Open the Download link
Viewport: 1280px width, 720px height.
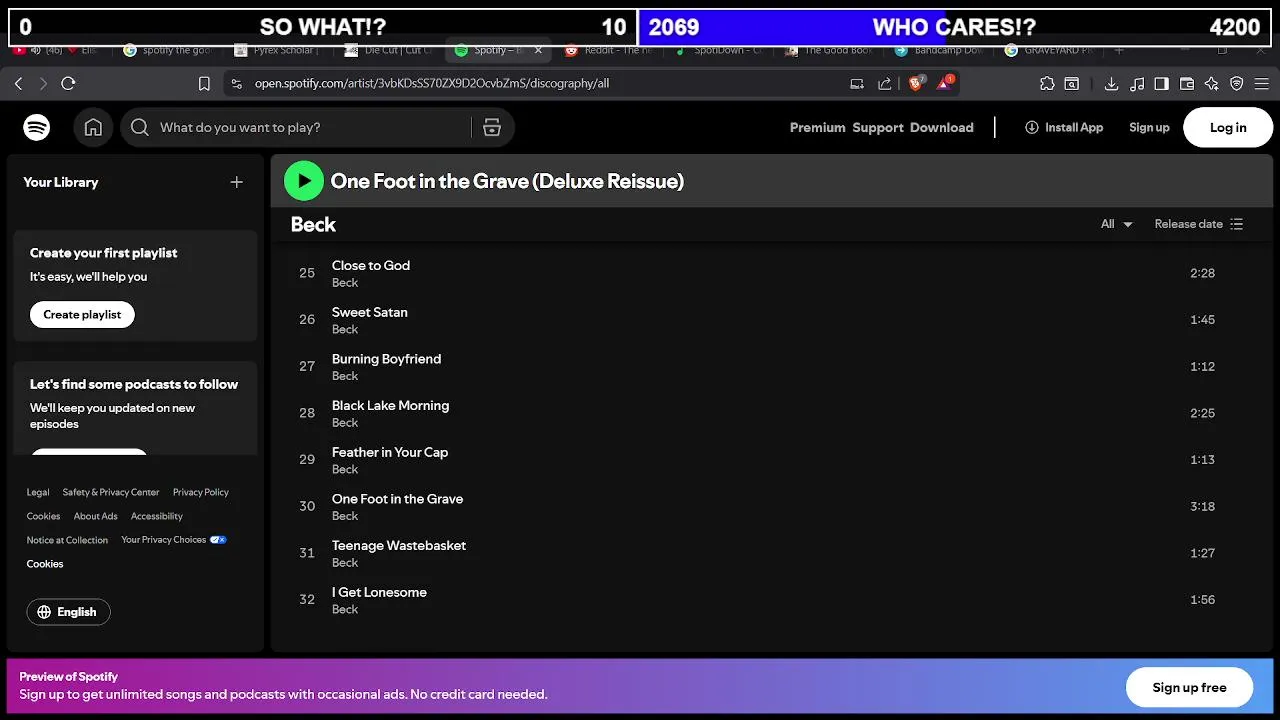click(x=942, y=127)
